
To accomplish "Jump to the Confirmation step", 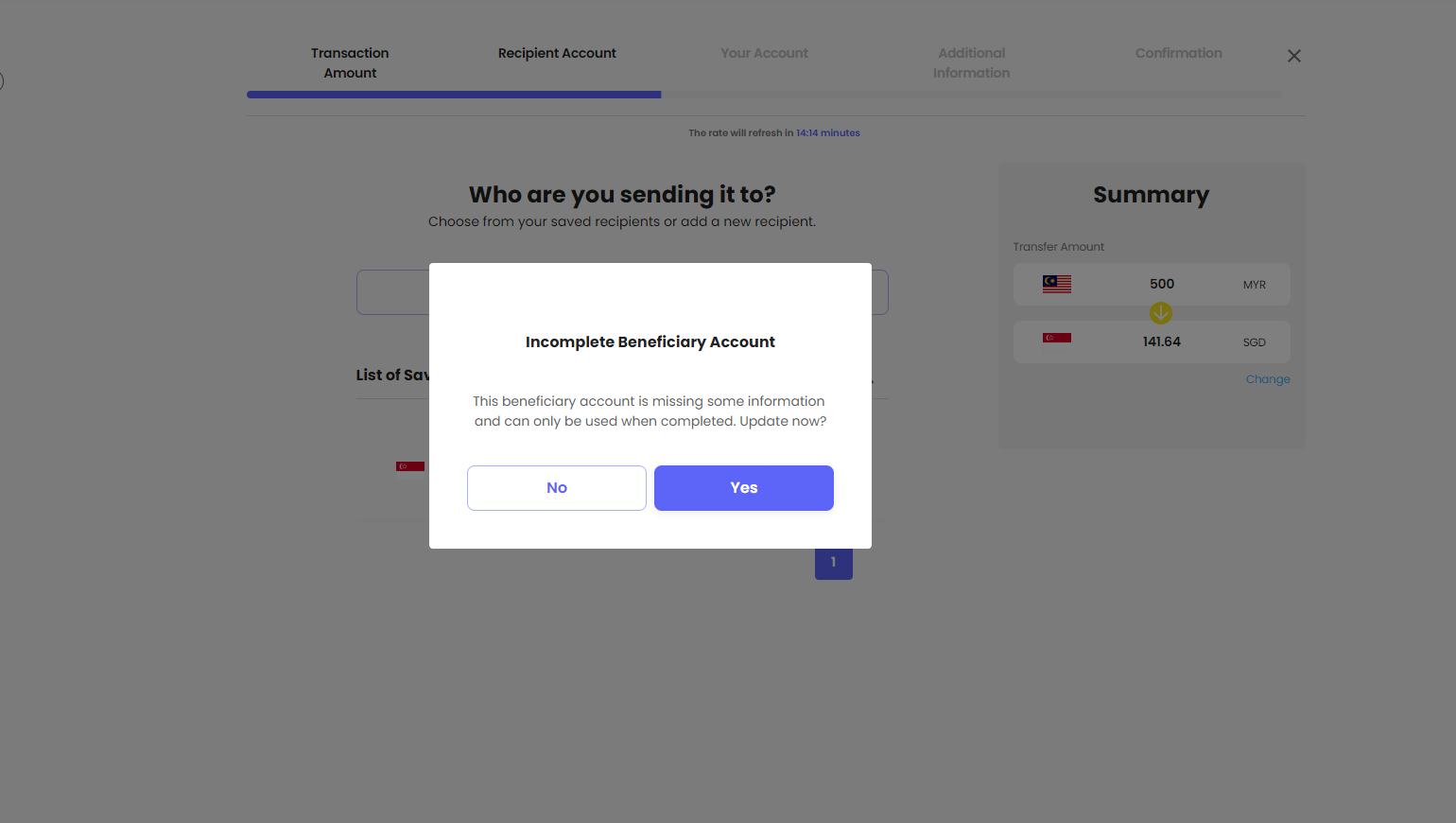I will click(1178, 53).
